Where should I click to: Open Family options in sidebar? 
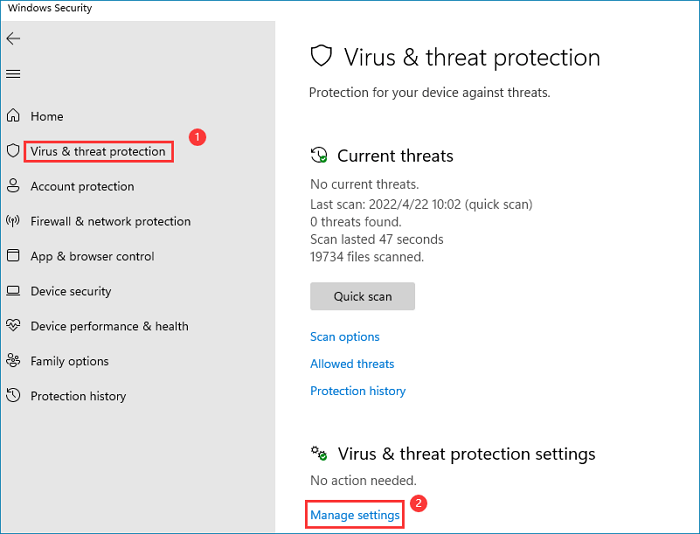coord(69,361)
